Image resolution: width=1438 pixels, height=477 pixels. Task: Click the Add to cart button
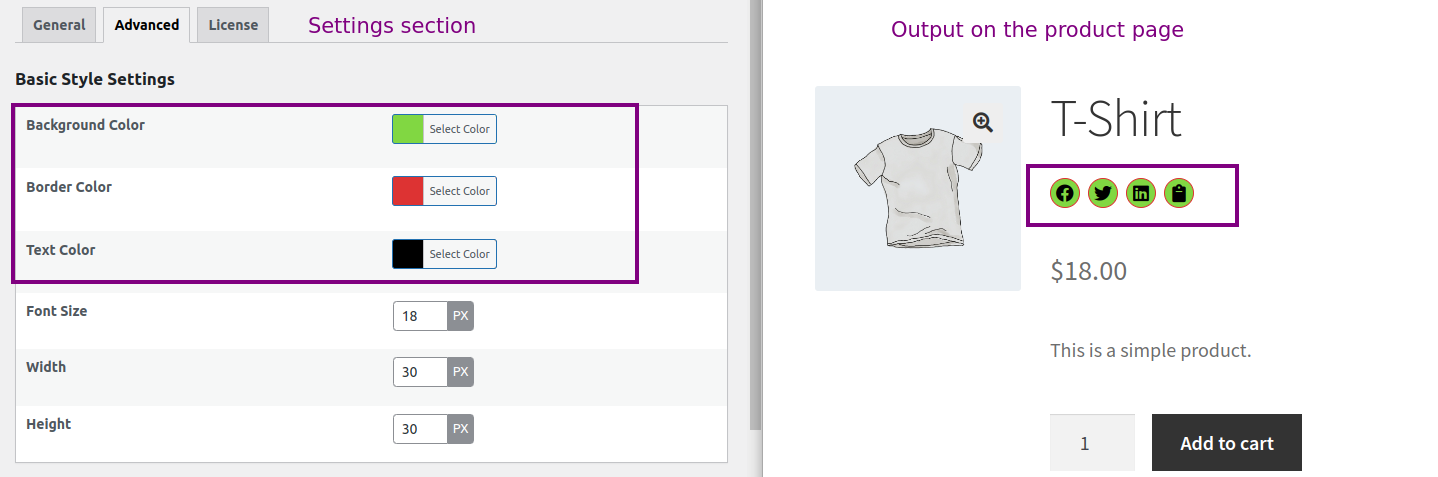1227,443
